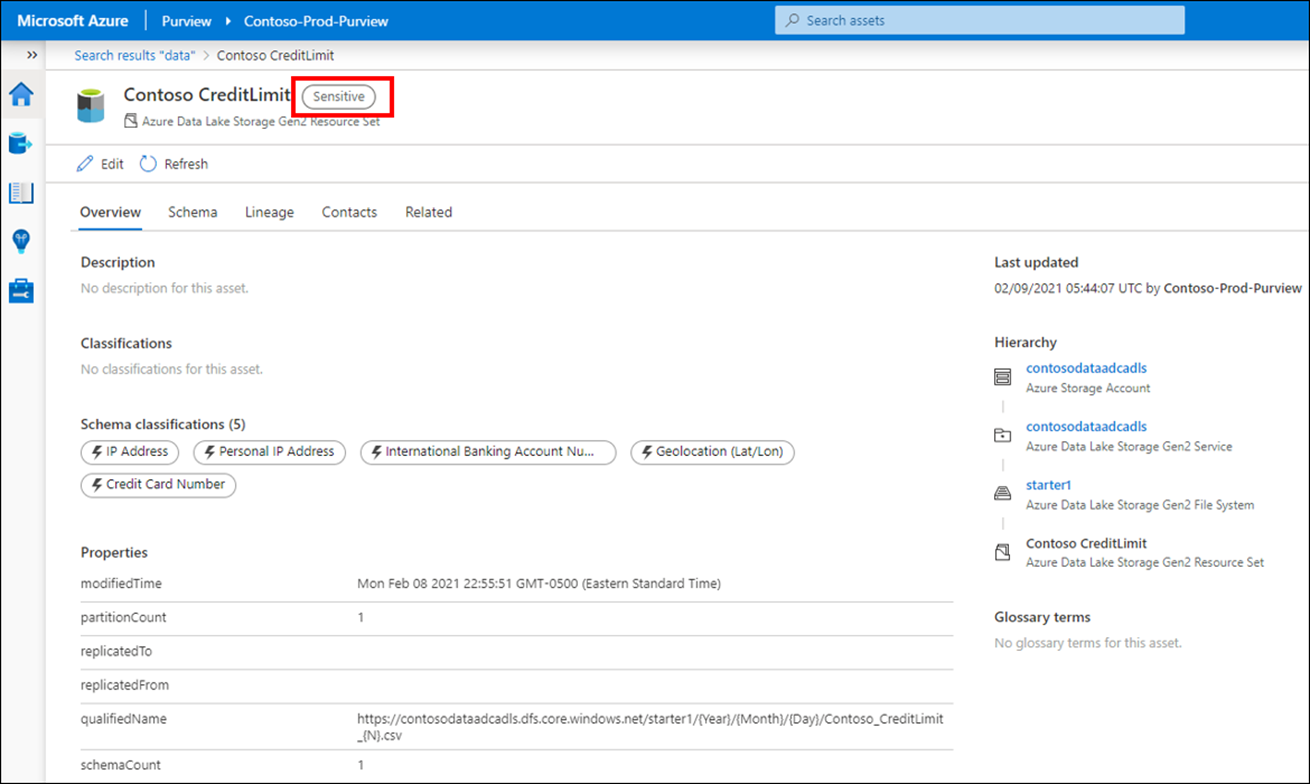Click inside the Search assets field

click(x=979, y=19)
